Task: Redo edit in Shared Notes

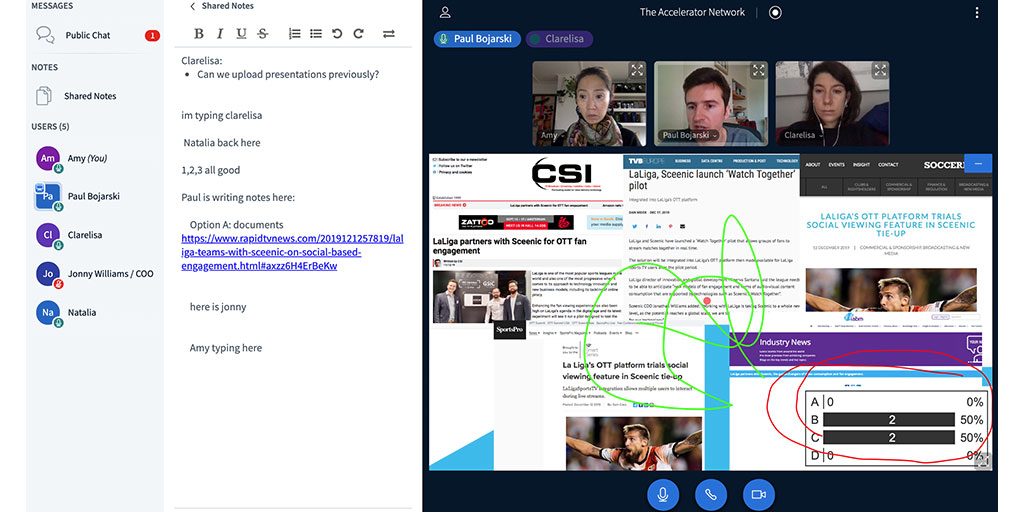Action: [359, 34]
